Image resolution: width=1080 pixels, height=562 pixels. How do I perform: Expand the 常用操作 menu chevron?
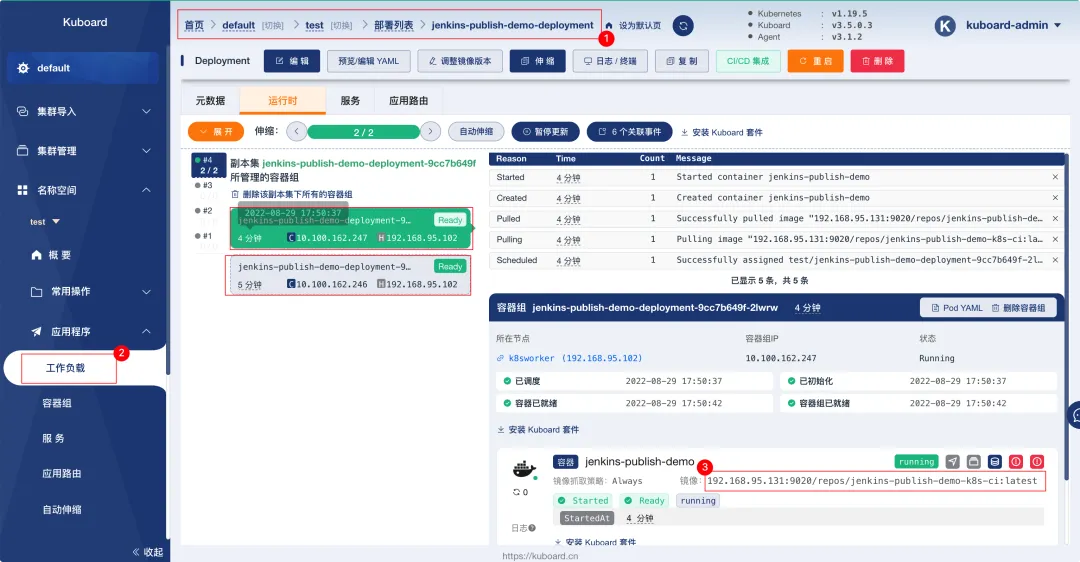(146, 292)
